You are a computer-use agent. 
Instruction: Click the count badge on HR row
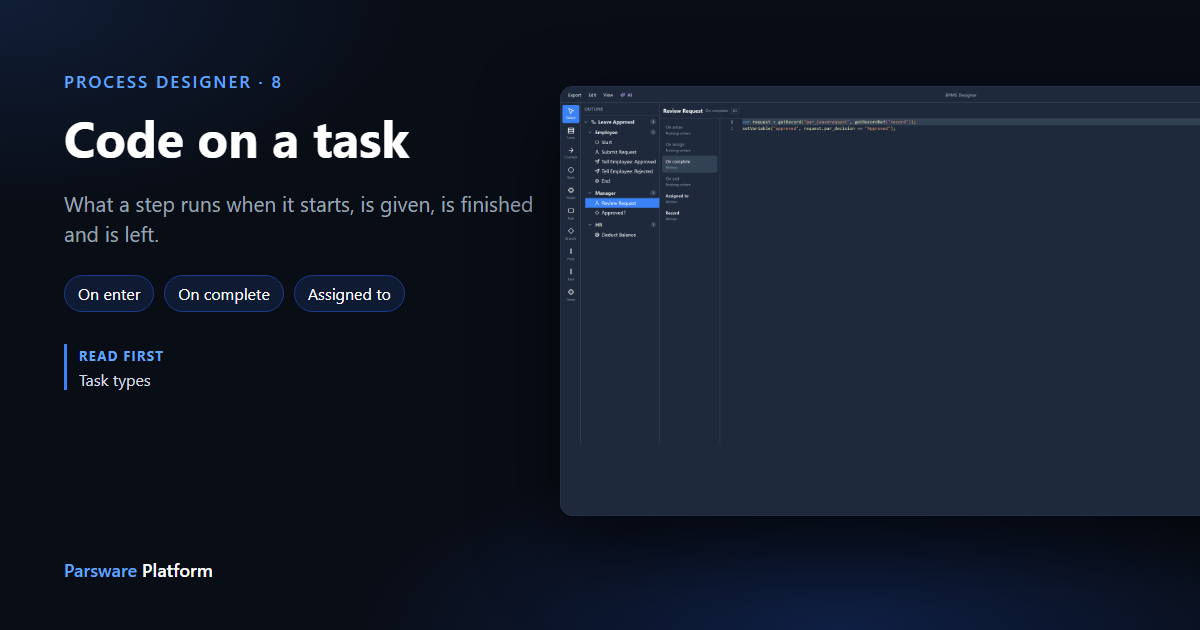[653, 225]
